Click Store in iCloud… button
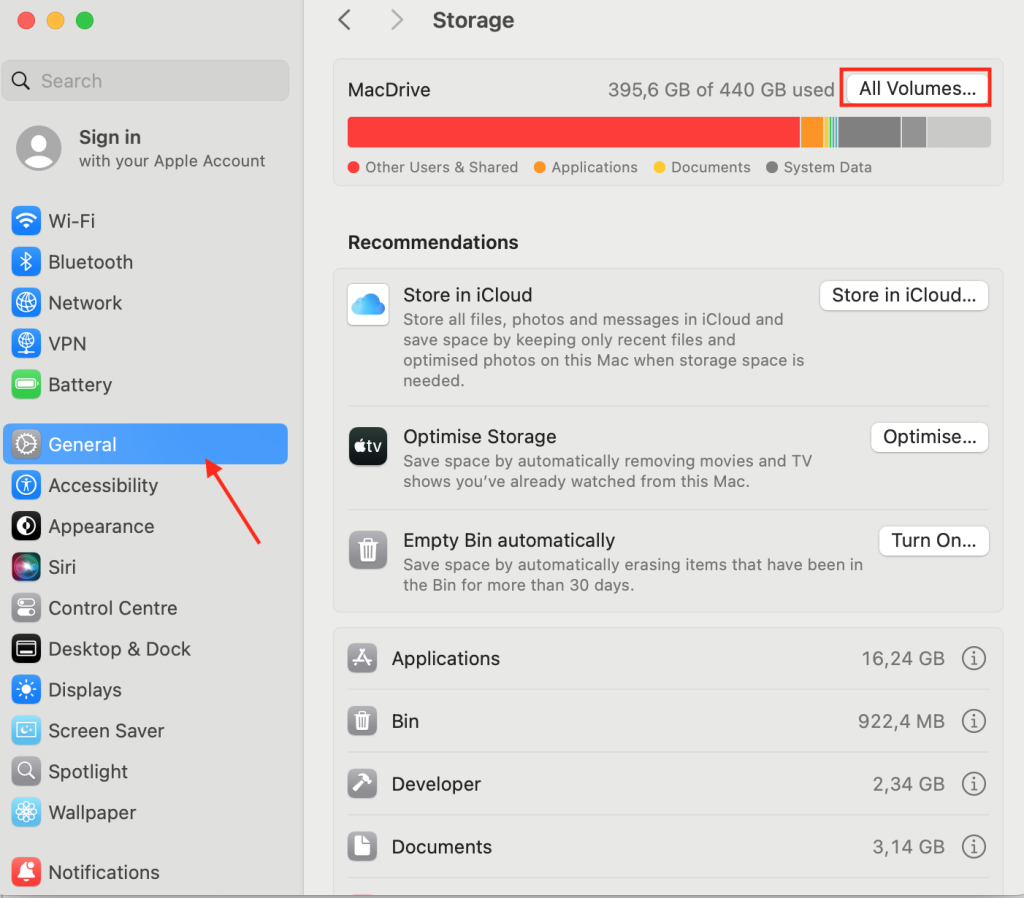 coord(904,295)
